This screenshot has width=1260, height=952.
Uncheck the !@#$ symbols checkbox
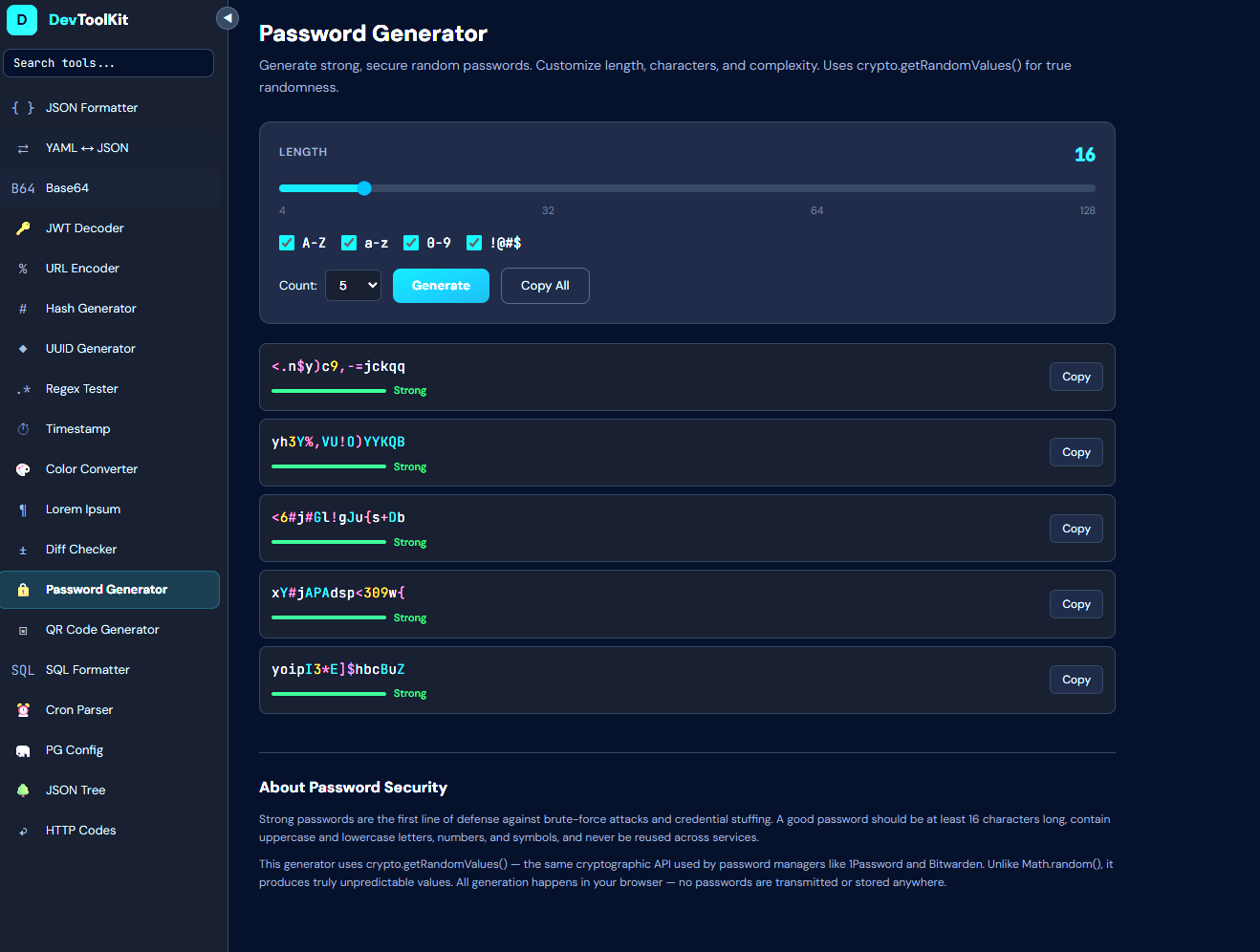pyautogui.click(x=473, y=243)
